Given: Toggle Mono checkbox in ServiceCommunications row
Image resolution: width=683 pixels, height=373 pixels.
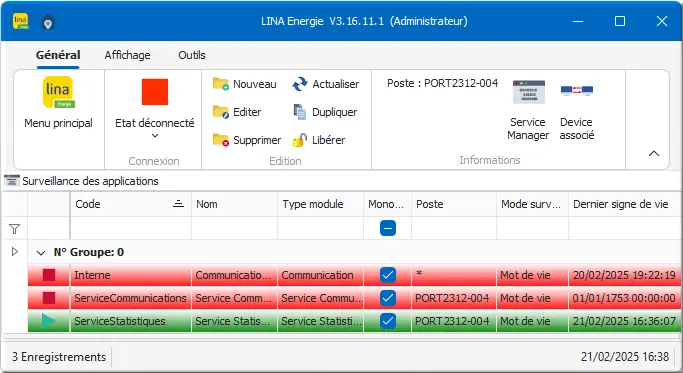Looking at the screenshot, I should pyautogui.click(x=388, y=298).
